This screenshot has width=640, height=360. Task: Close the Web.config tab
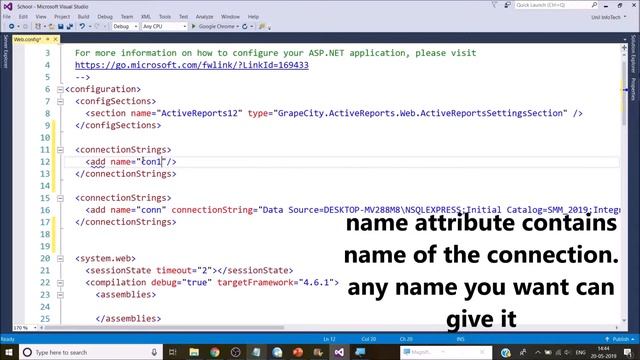56,39
